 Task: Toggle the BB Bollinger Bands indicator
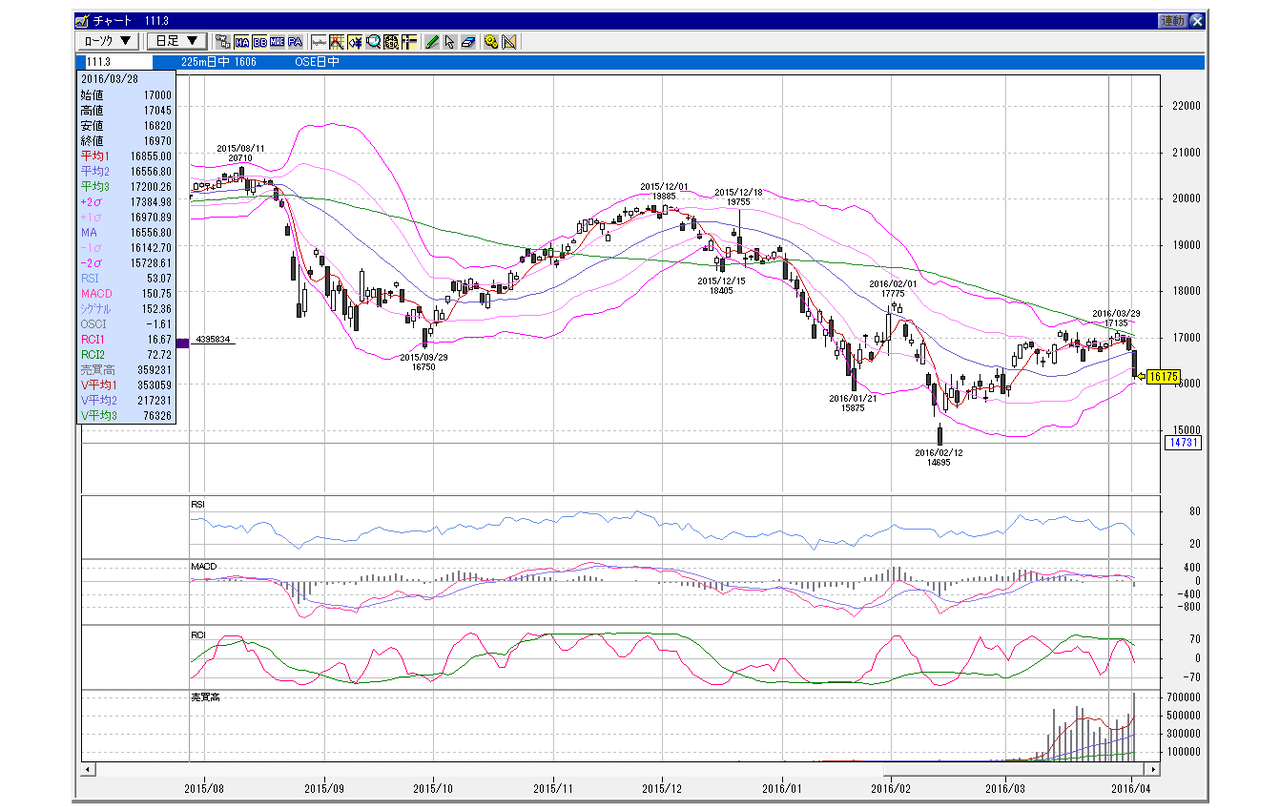[x=260, y=42]
